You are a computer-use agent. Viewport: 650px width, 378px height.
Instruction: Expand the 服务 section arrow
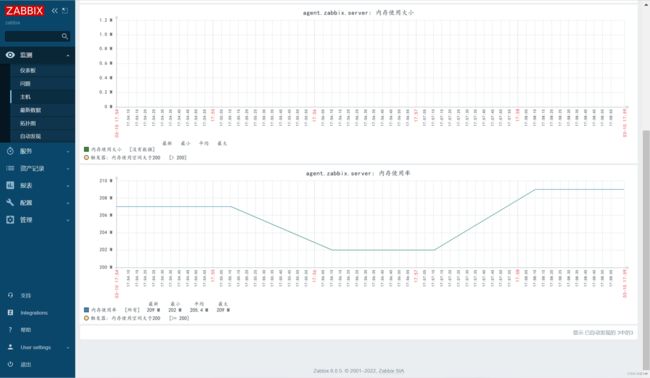point(68,152)
